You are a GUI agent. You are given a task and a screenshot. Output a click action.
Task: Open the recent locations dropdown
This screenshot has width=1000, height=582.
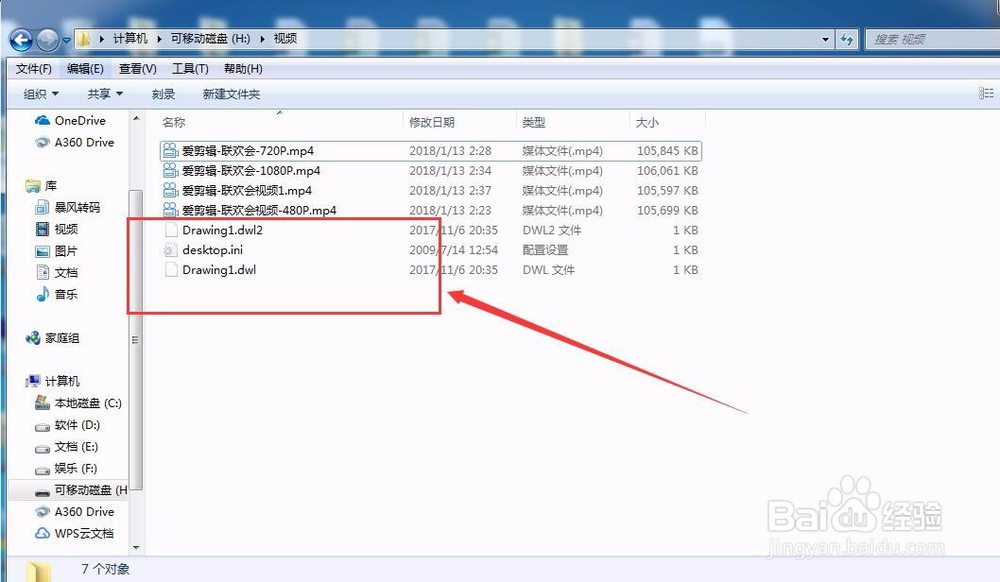(66, 41)
